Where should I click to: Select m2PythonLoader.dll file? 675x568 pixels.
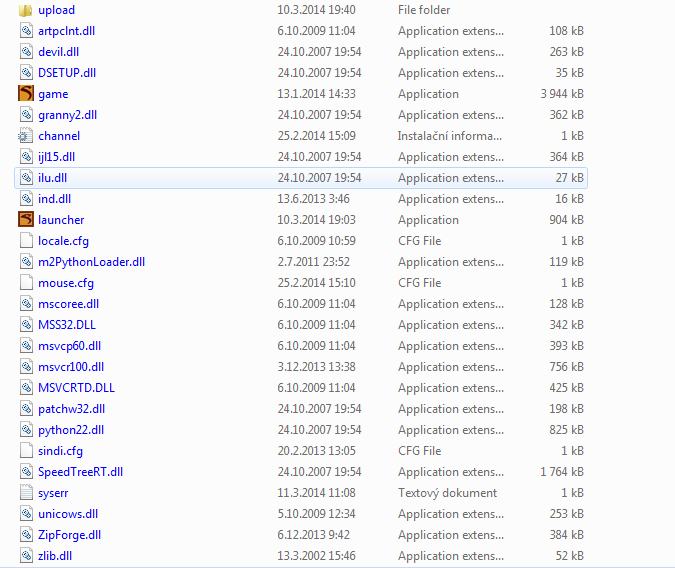pos(91,262)
